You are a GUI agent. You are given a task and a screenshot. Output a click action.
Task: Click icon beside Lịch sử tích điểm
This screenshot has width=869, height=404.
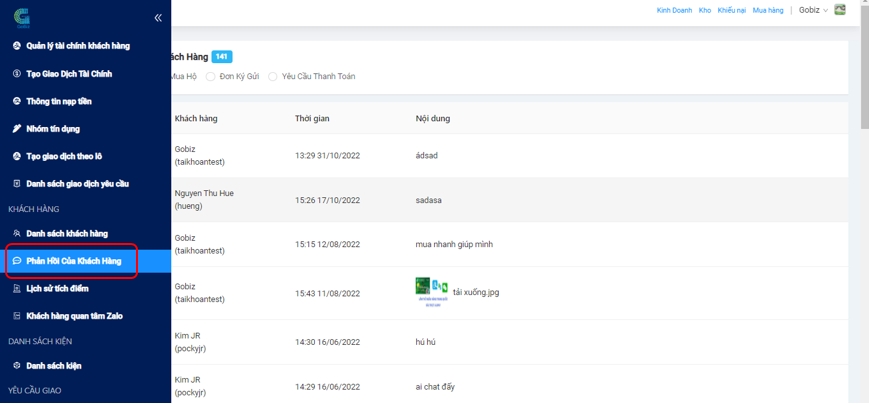point(16,289)
